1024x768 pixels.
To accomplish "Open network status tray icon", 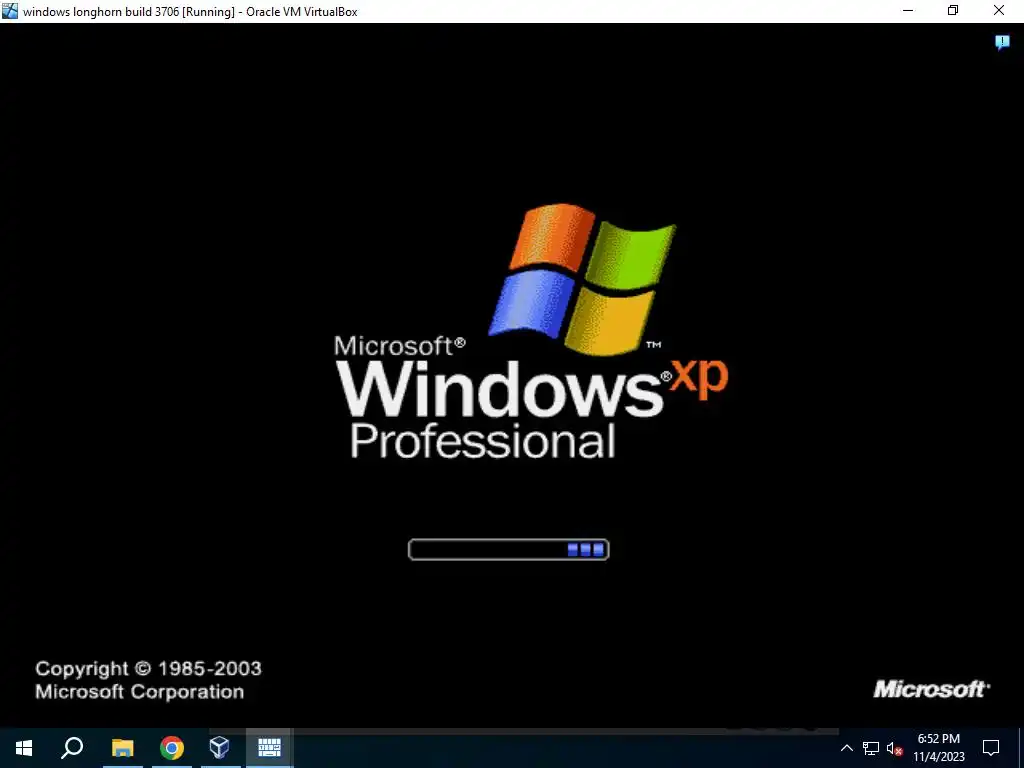I will click(x=871, y=748).
